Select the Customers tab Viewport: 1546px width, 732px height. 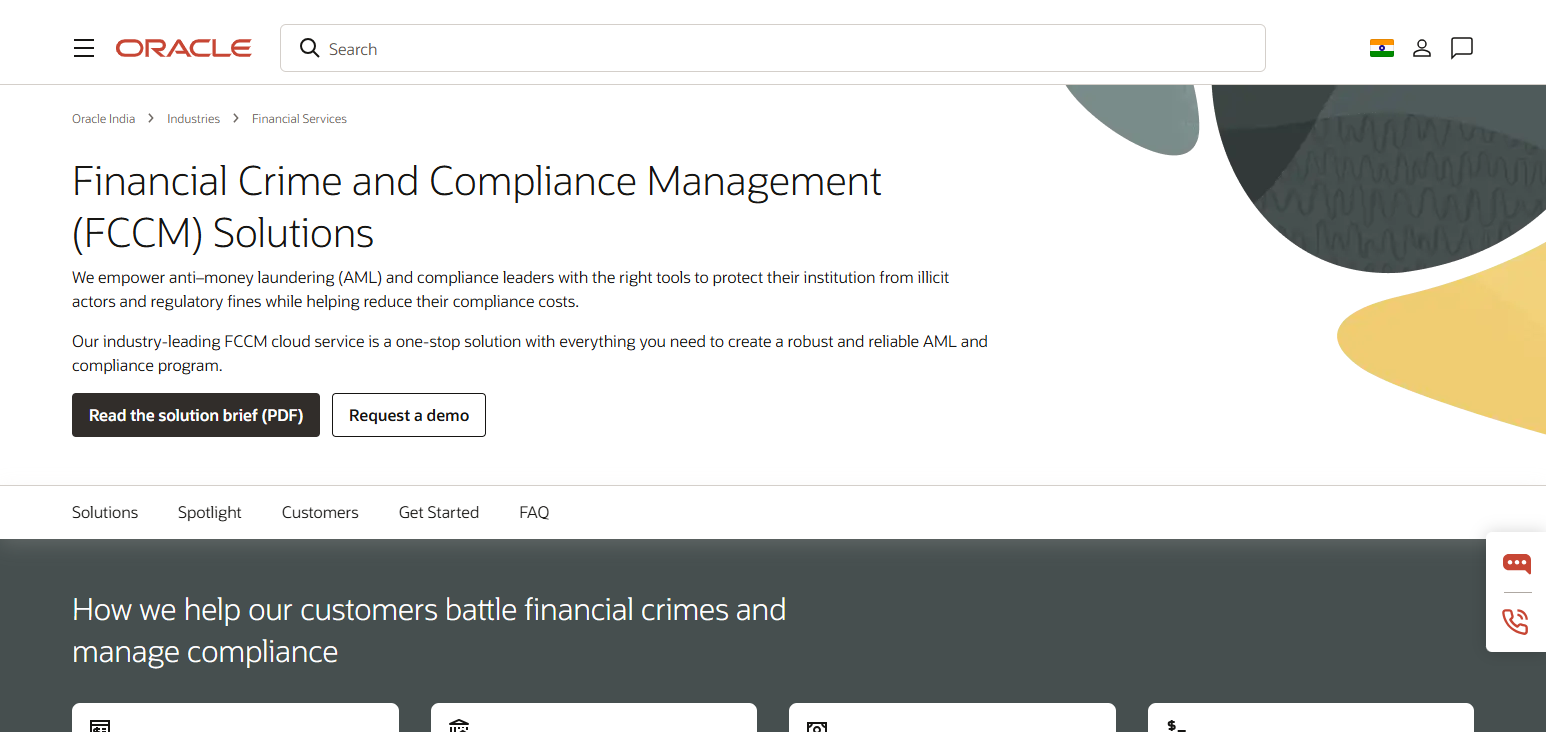coord(320,512)
